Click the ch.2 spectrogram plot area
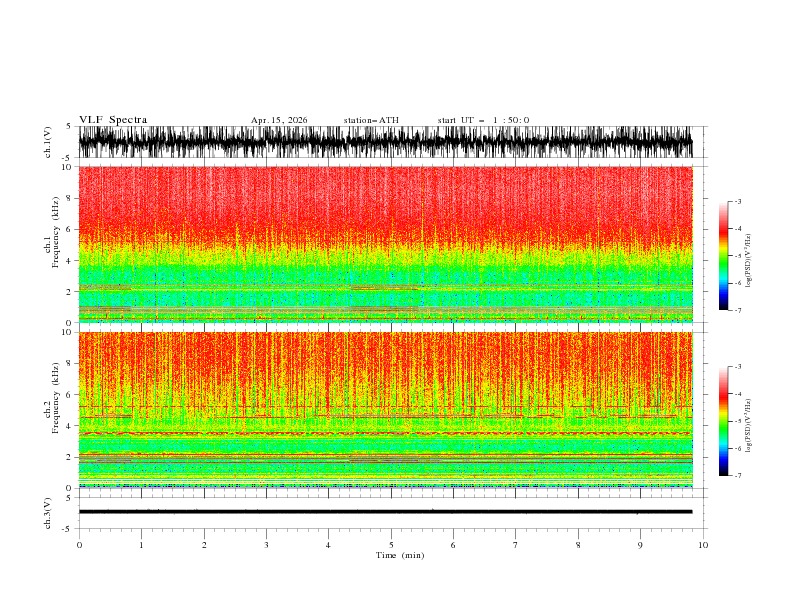The width and height of the screenshot is (792, 612). point(385,410)
